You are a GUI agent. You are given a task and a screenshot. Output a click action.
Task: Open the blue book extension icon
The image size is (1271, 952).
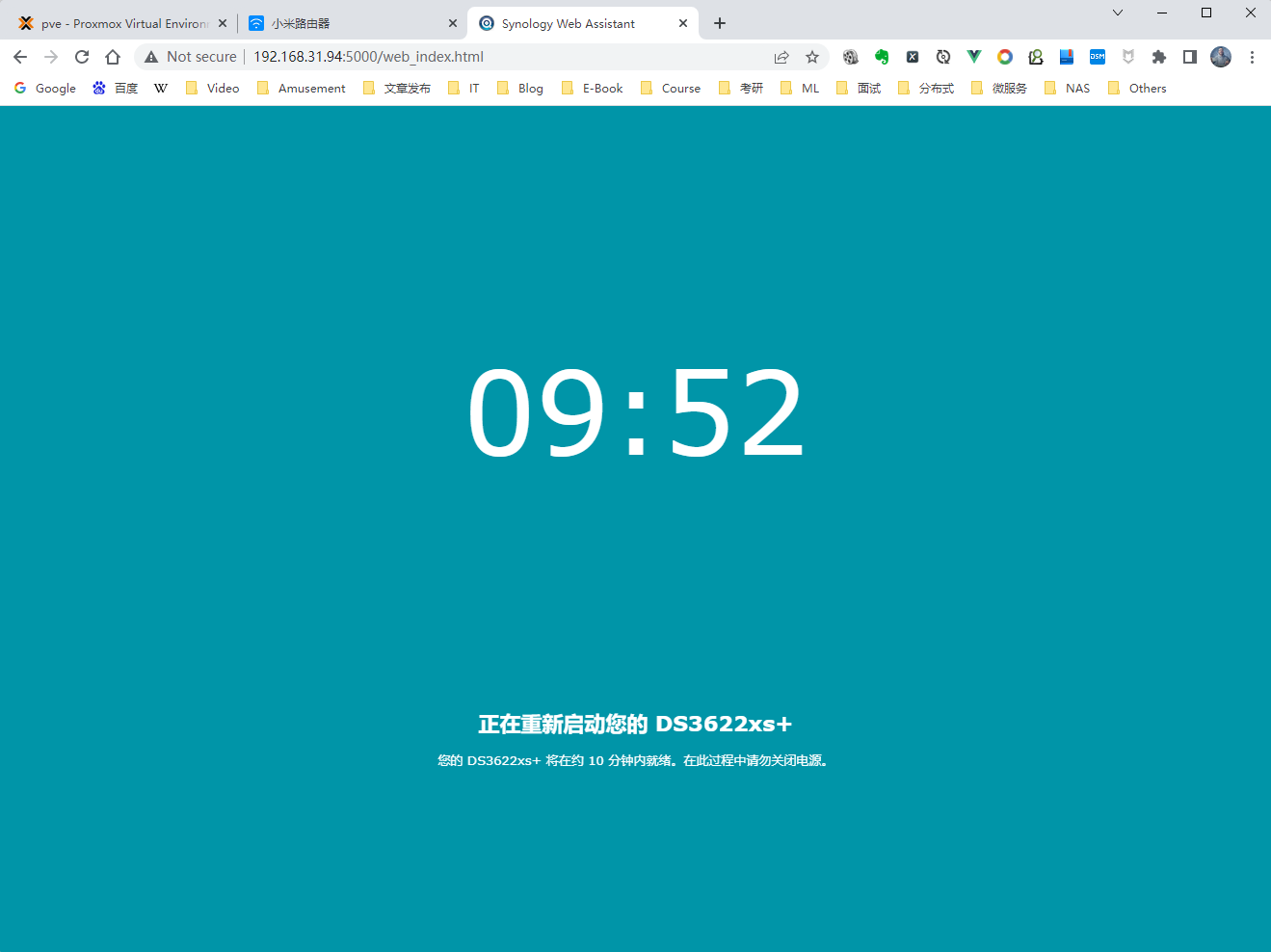1067,57
